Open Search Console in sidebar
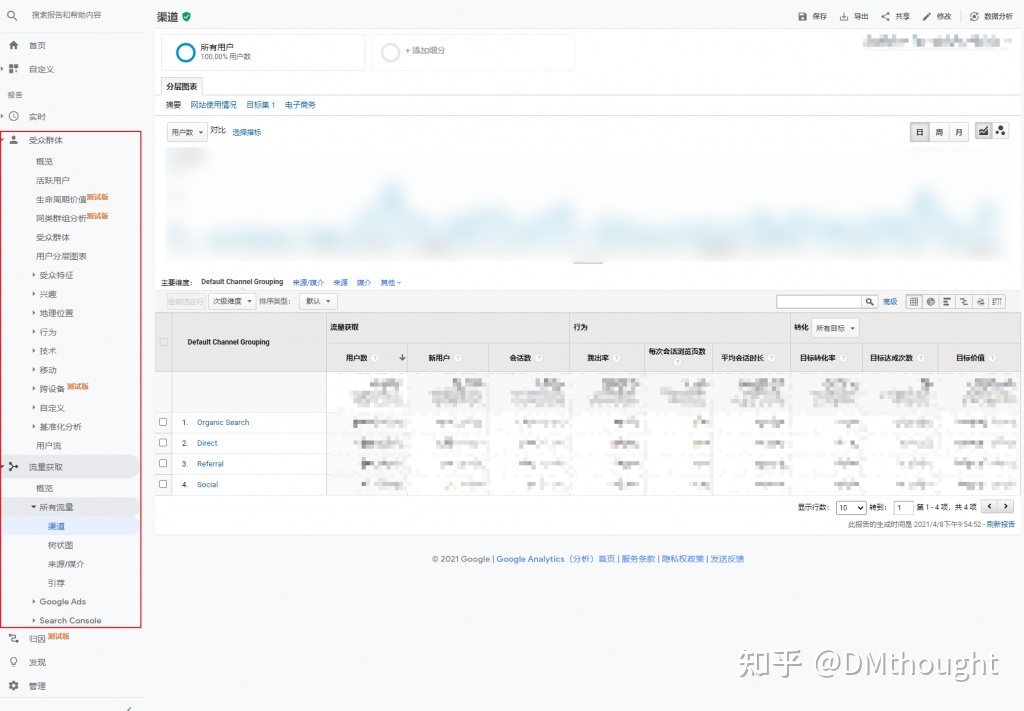Image resolution: width=1024 pixels, height=711 pixels. [71, 620]
